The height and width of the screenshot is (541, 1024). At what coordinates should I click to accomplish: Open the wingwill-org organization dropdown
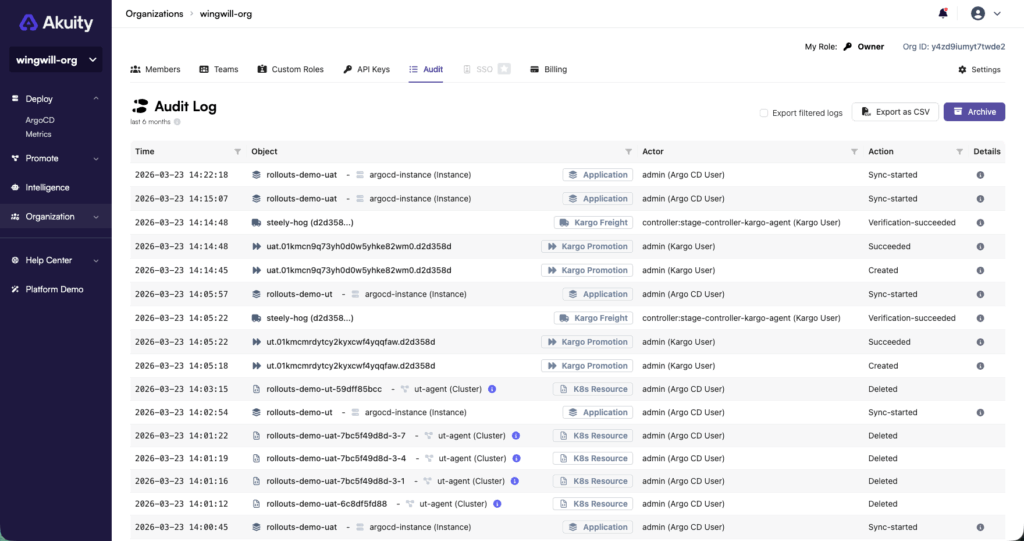point(56,59)
